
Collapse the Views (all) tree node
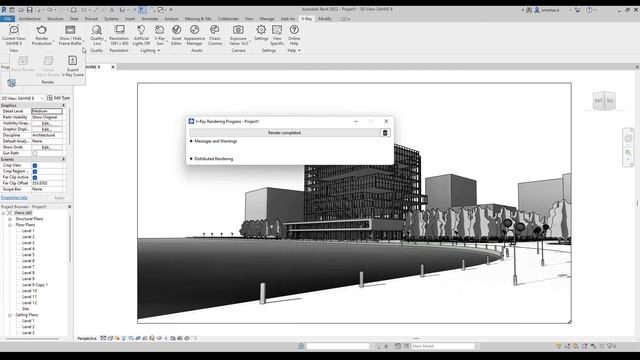tap(3, 213)
